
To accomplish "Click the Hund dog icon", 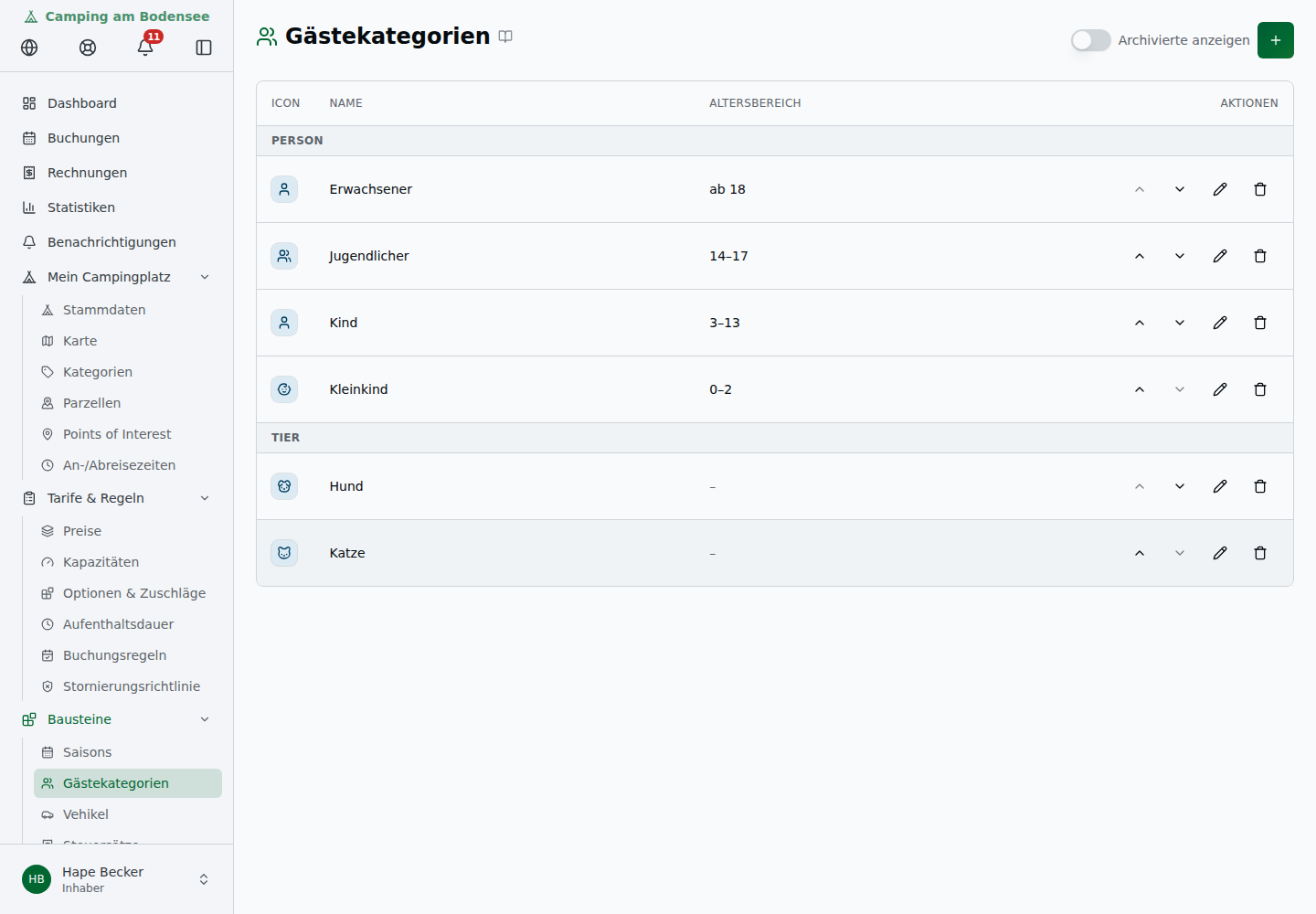I will click(284, 486).
